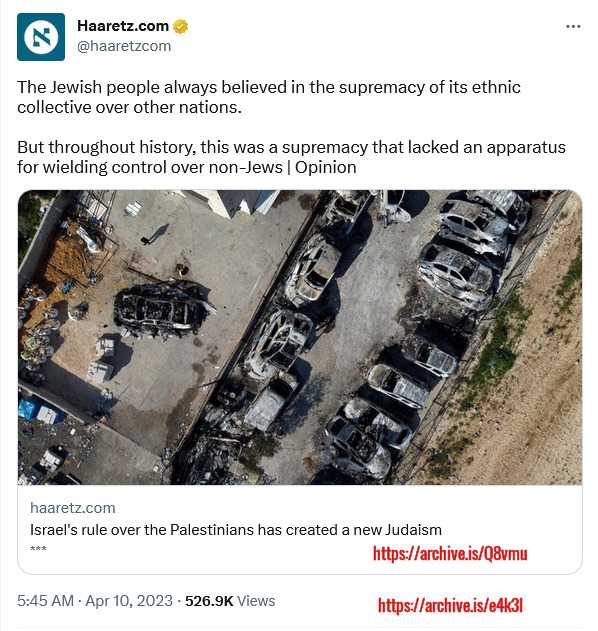The height and width of the screenshot is (631, 598).
Task: Click the Haaretz profile avatar logo
Action: pos(41,37)
